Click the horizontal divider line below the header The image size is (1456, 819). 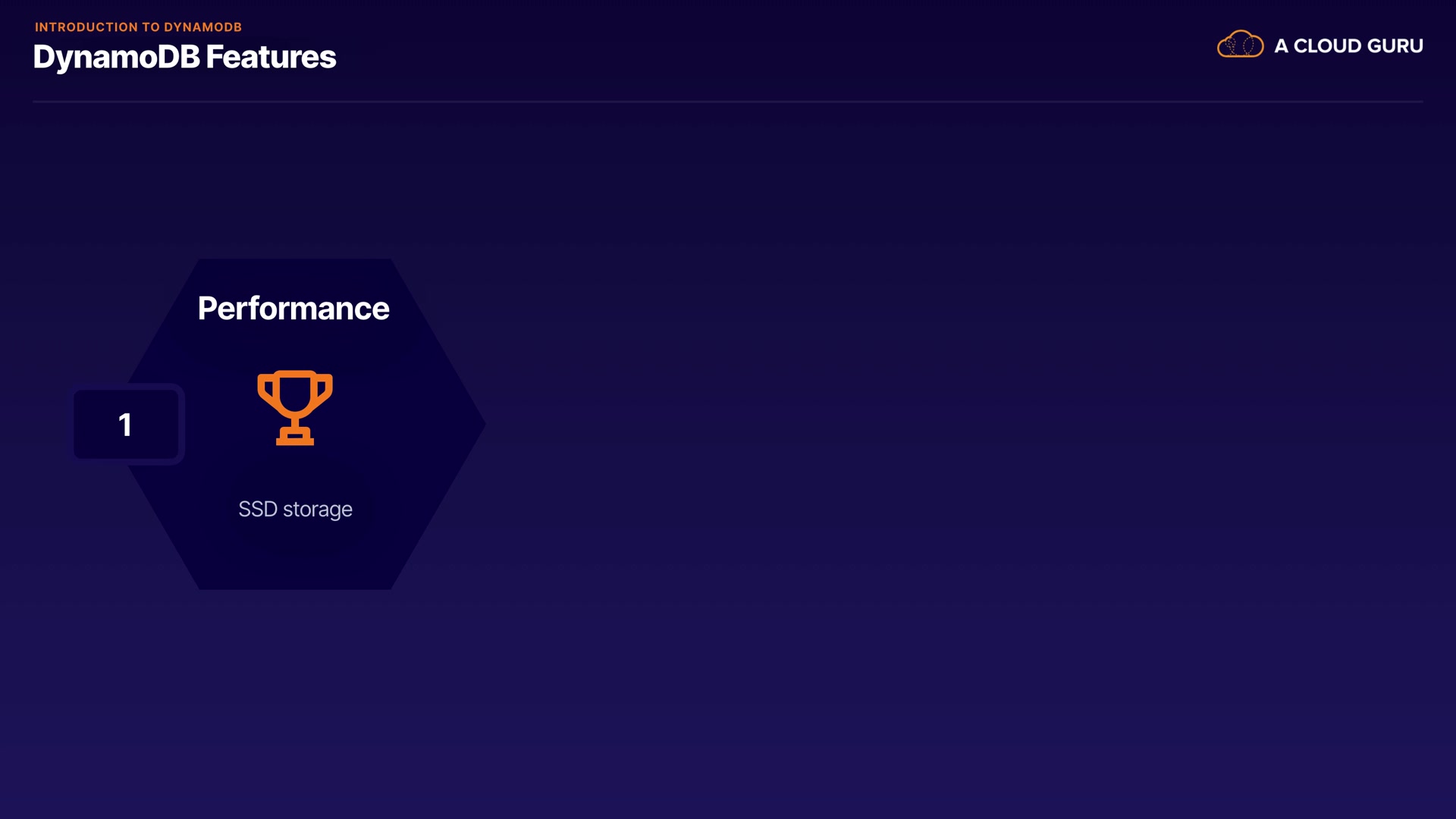728,101
